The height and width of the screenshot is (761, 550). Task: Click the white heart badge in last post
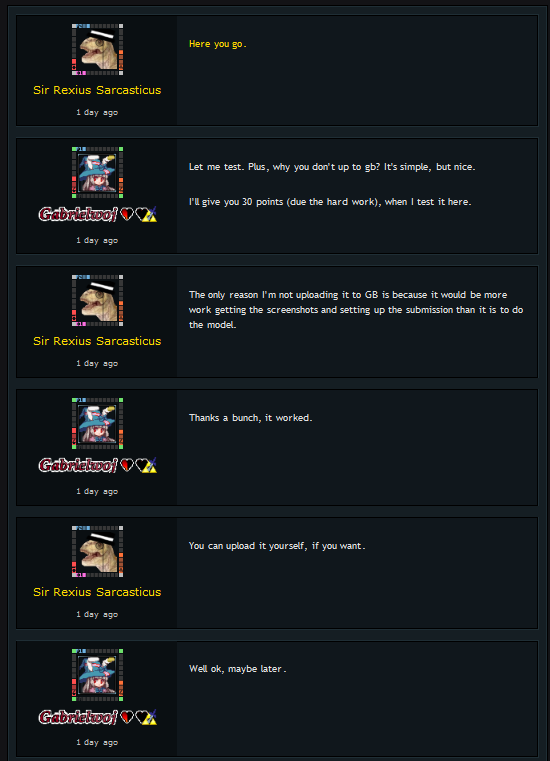tap(142, 716)
